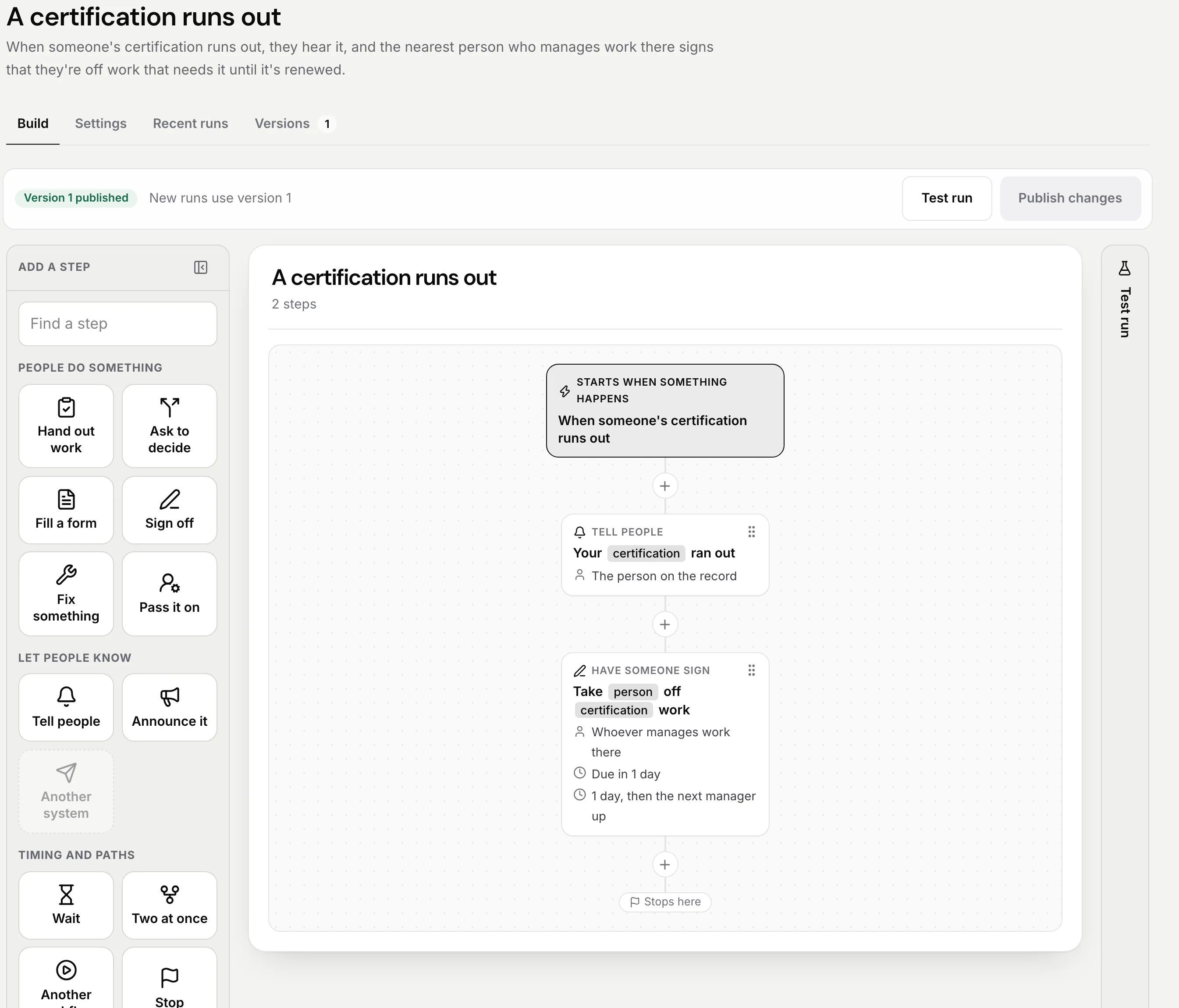The image size is (1179, 1008).
Task: Click the clock icon beside Due in 1 day
Action: point(579,773)
